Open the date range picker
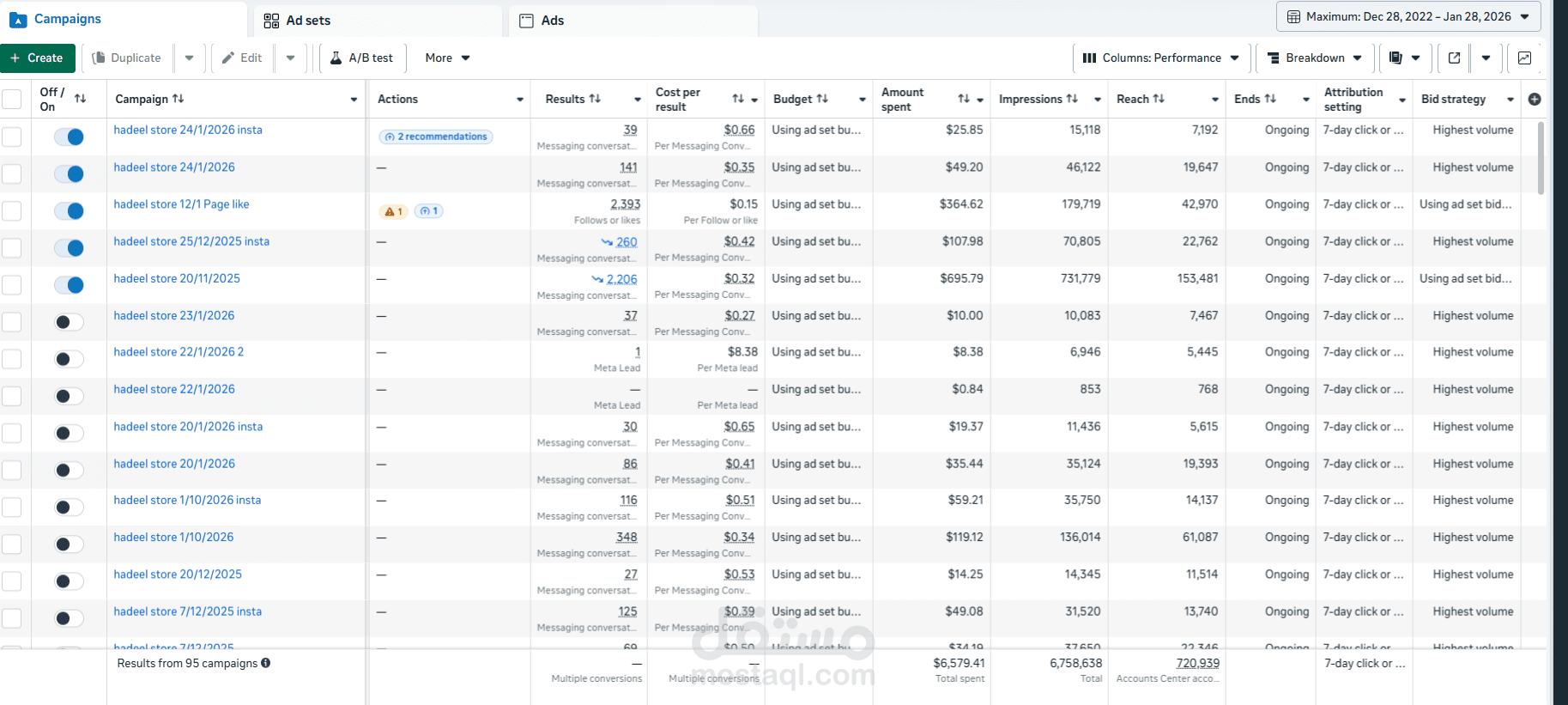The width and height of the screenshot is (1568, 705). point(1408,16)
